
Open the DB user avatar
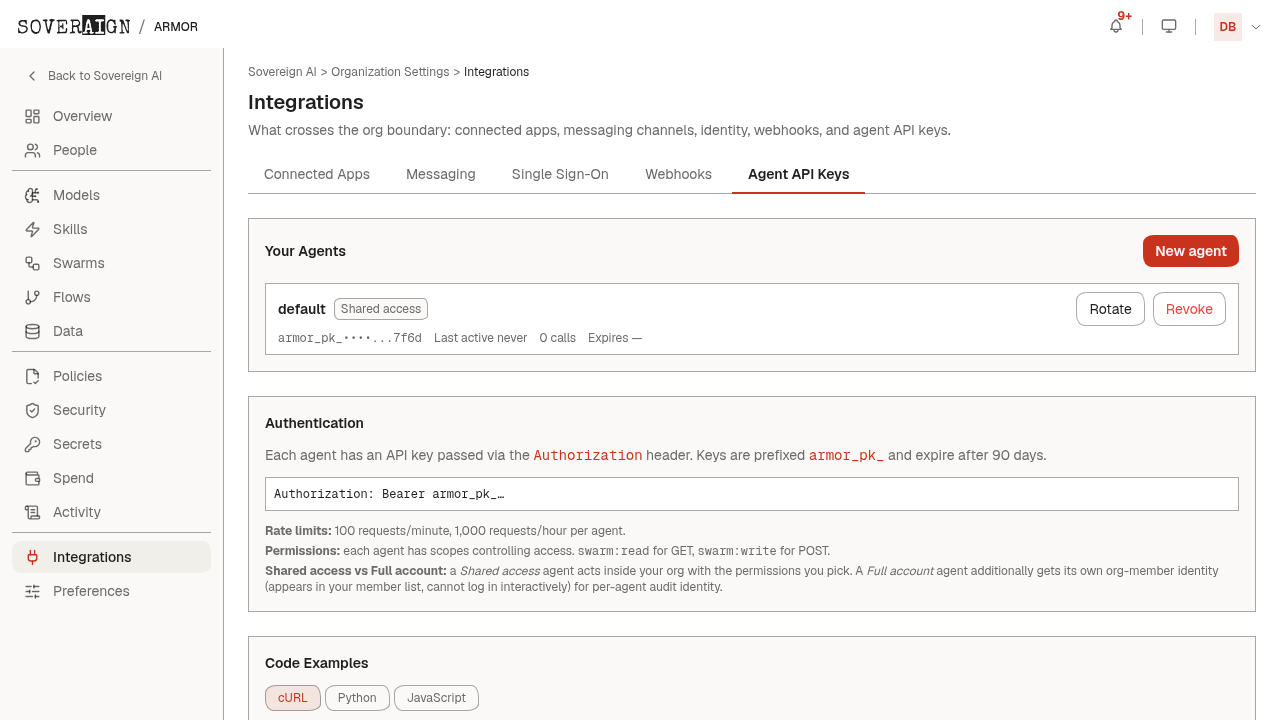pyautogui.click(x=1228, y=27)
